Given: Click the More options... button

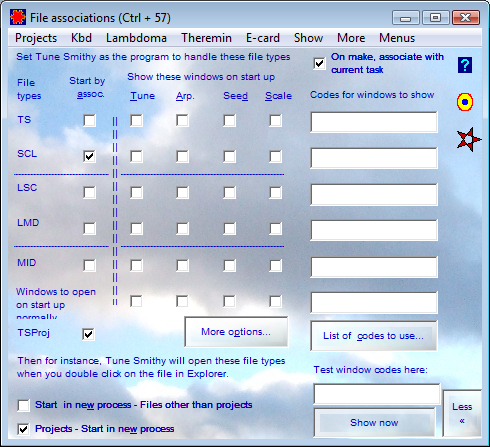Looking at the screenshot, I should coord(236,332).
